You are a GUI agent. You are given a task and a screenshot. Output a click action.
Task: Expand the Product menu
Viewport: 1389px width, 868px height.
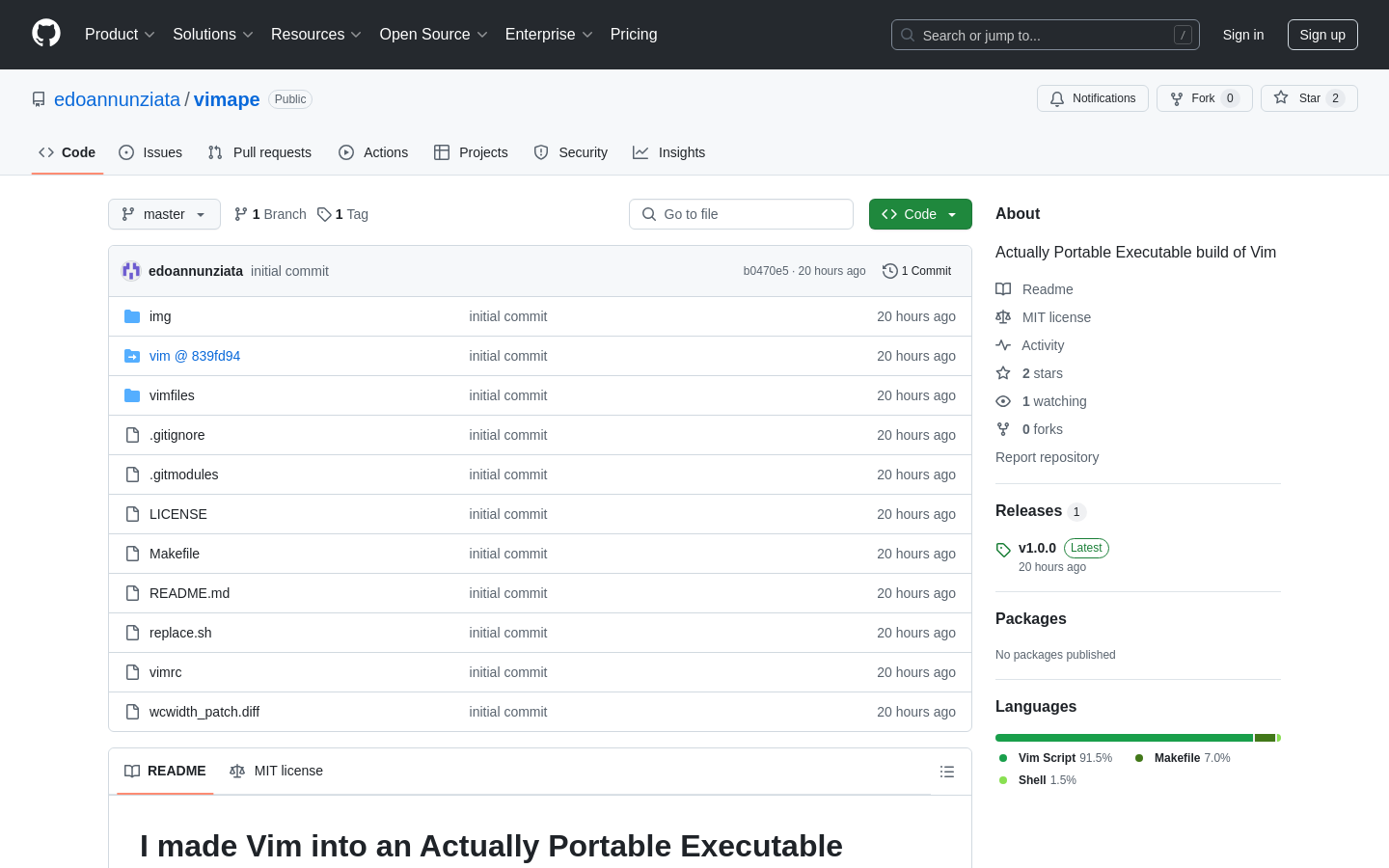(120, 35)
